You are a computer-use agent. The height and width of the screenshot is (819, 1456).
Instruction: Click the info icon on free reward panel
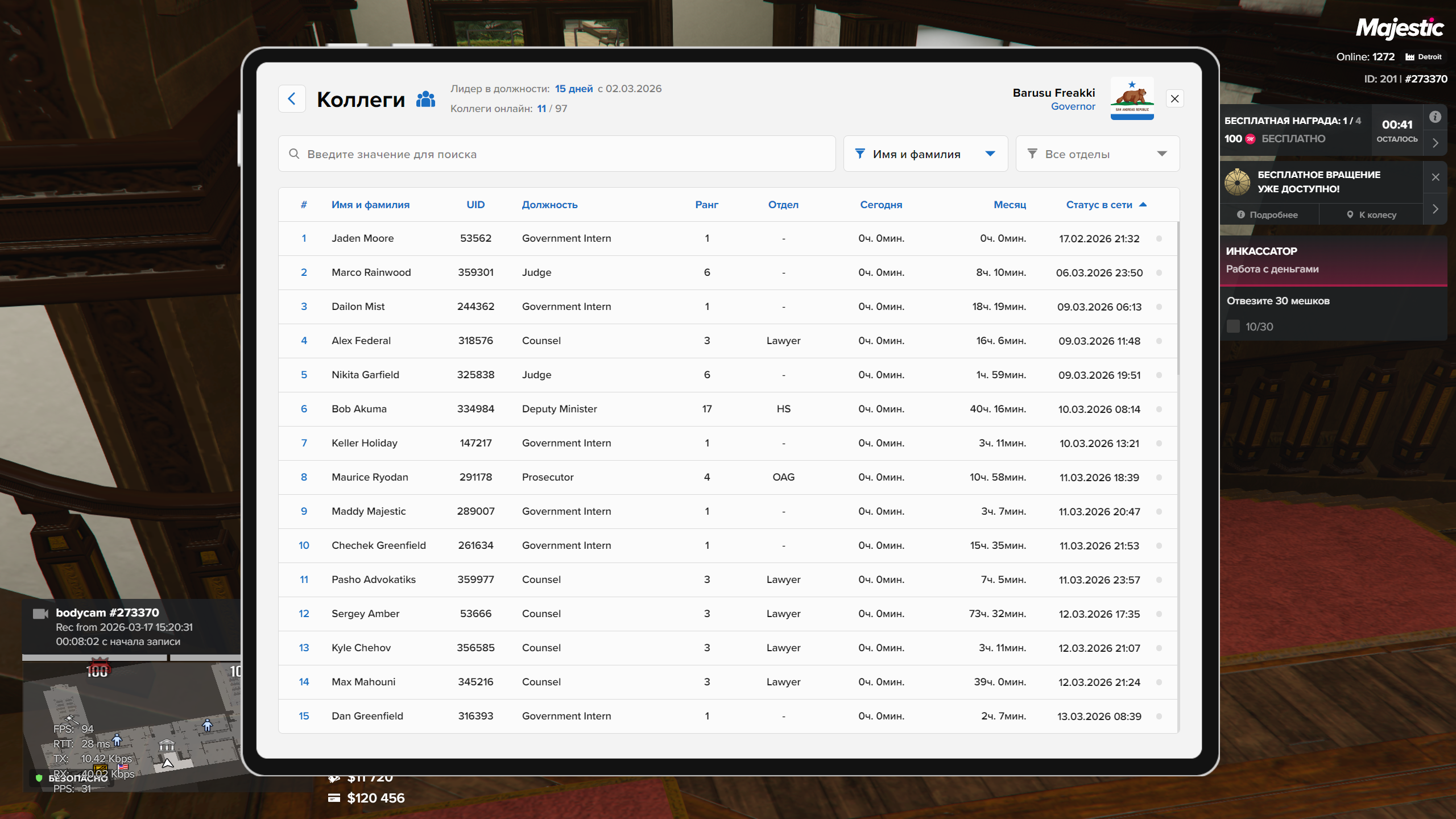[1435, 117]
